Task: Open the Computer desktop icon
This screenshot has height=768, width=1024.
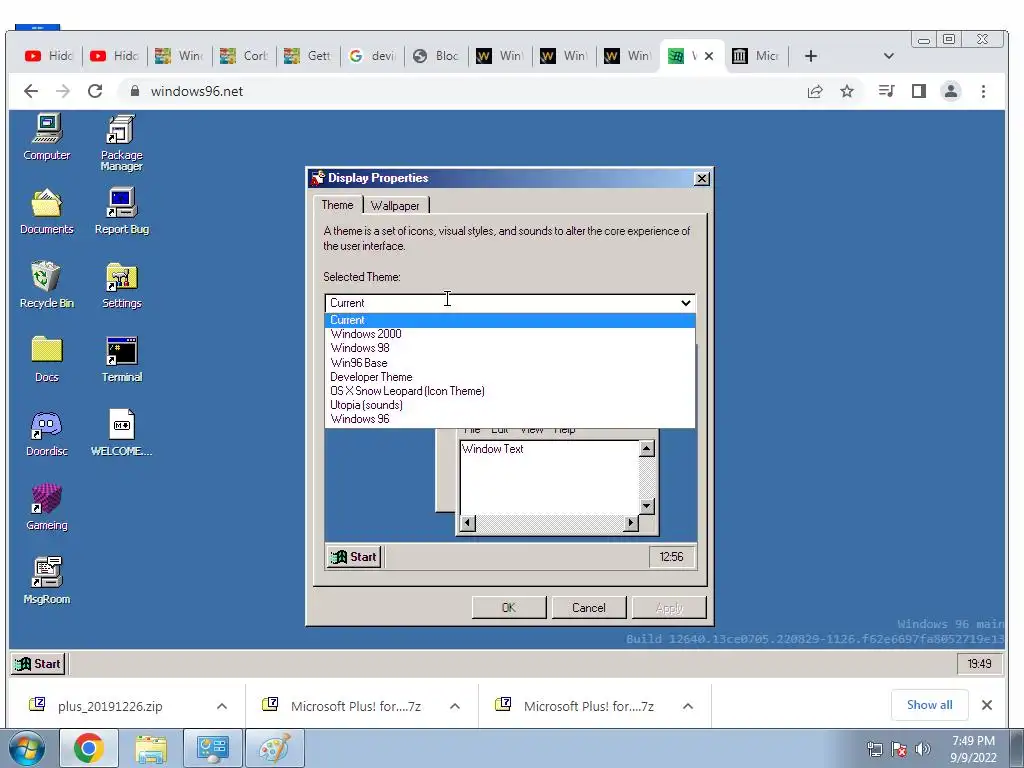Action: [x=46, y=136]
